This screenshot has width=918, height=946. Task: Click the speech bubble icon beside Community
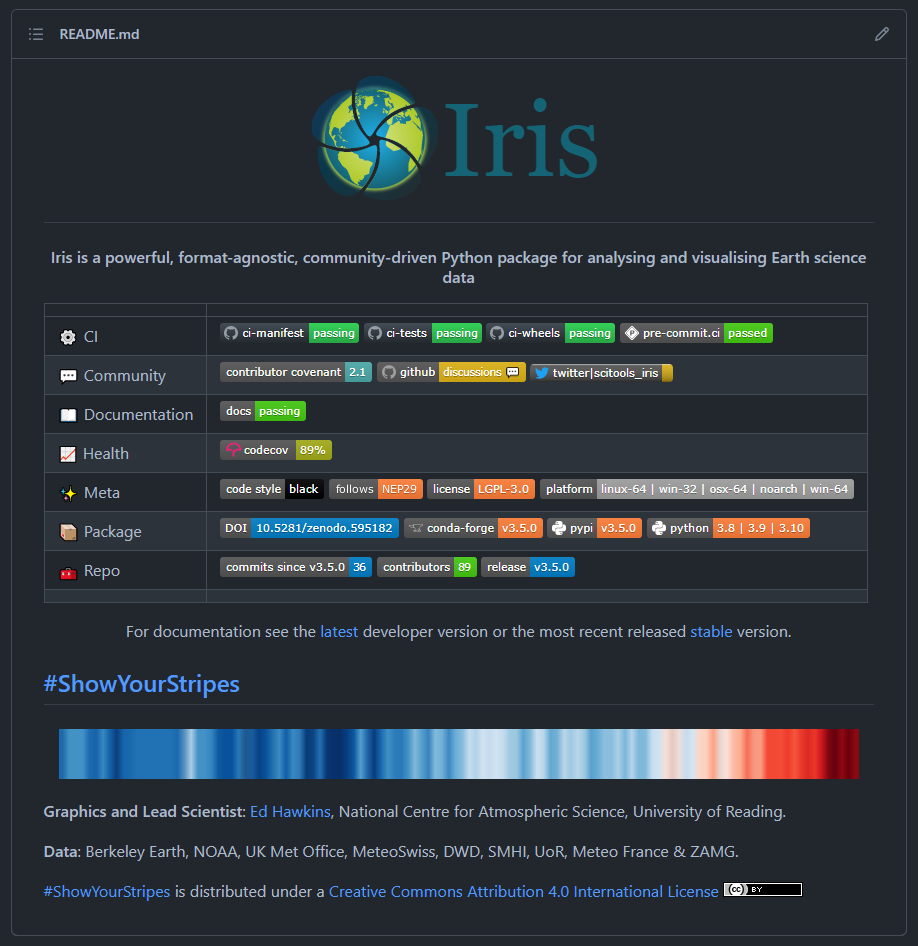pyautogui.click(x=68, y=376)
